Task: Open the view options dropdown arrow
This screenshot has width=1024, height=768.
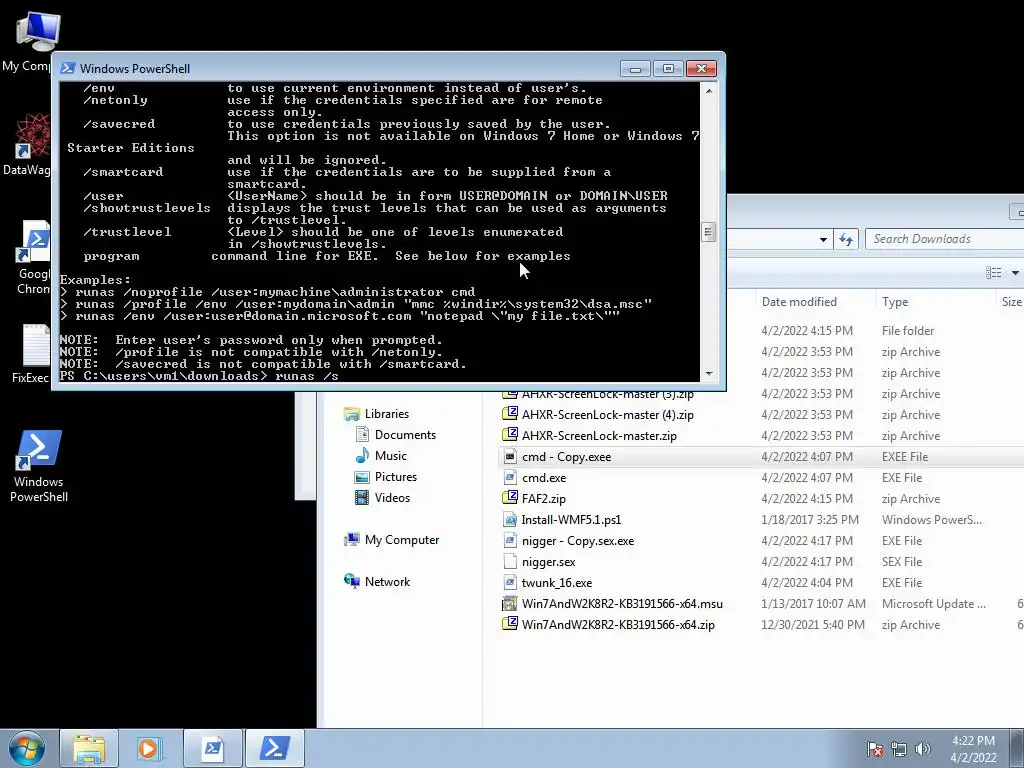Action: click(1015, 273)
